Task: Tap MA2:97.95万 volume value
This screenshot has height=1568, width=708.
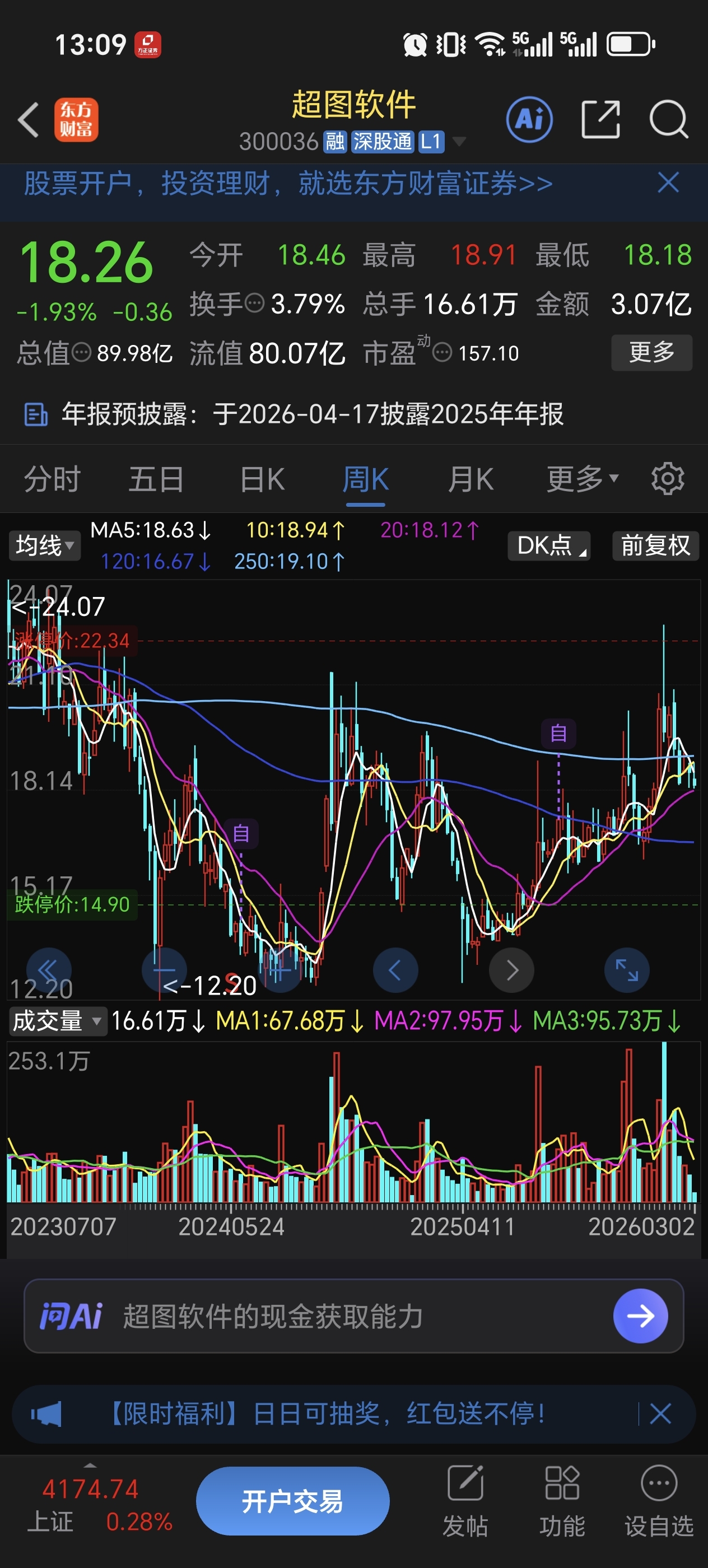Action: coord(449,1021)
